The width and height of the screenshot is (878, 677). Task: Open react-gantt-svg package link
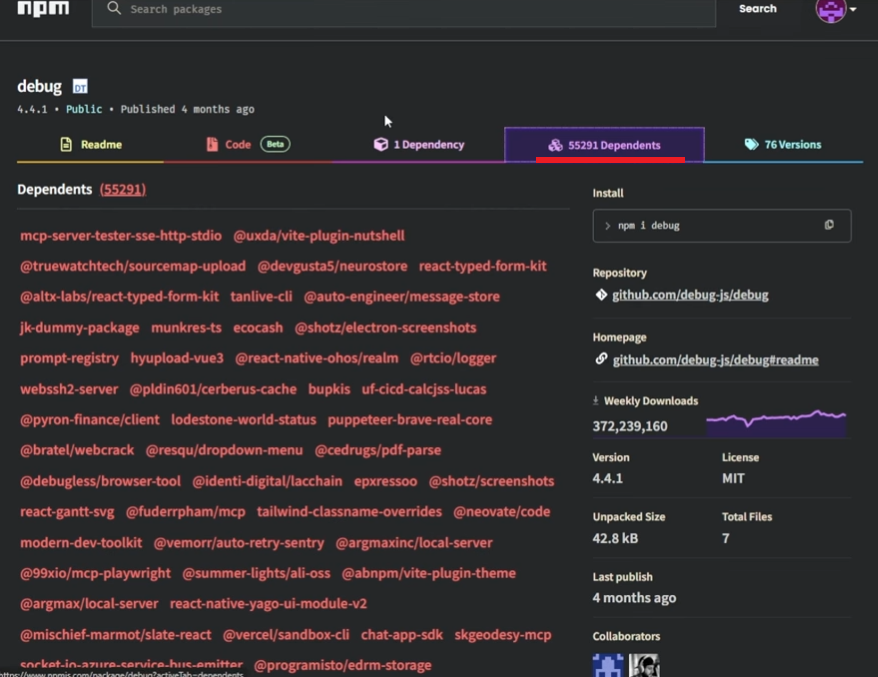[x=67, y=512]
